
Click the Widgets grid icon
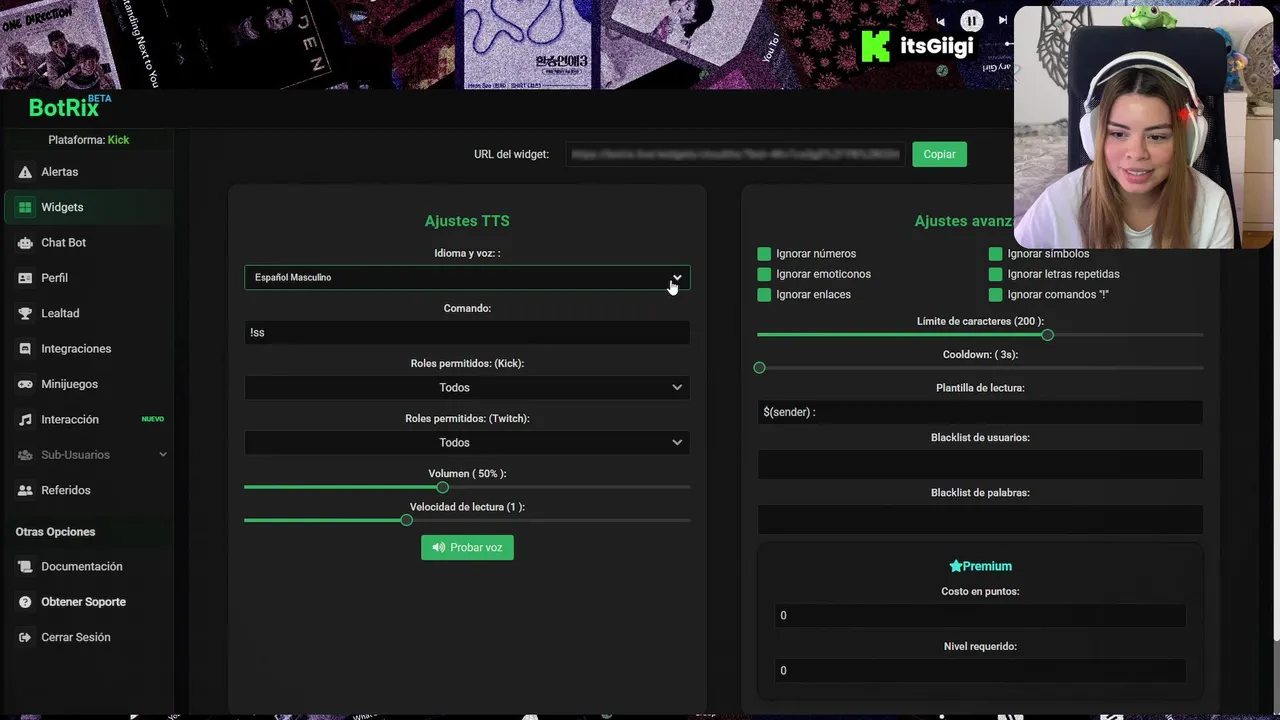pyautogui.click(x=25, y=207)
